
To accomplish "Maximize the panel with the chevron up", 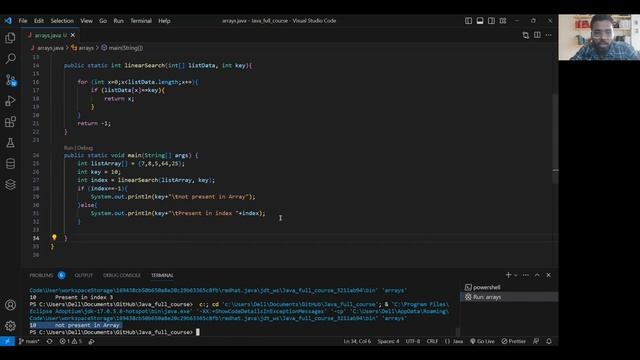I will tap(537, 275).
